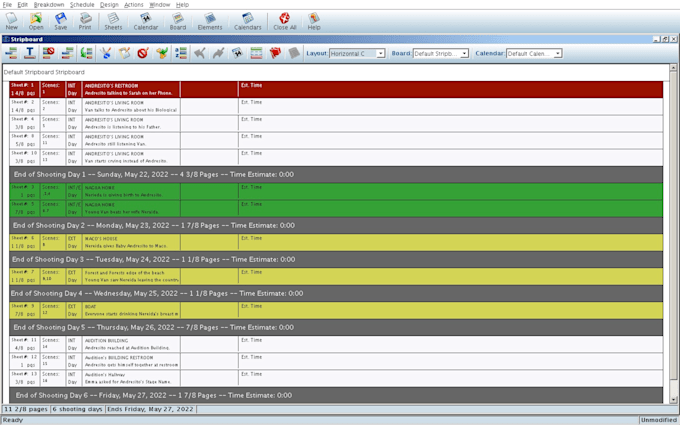Click the red flag icon

pos(275,53)
